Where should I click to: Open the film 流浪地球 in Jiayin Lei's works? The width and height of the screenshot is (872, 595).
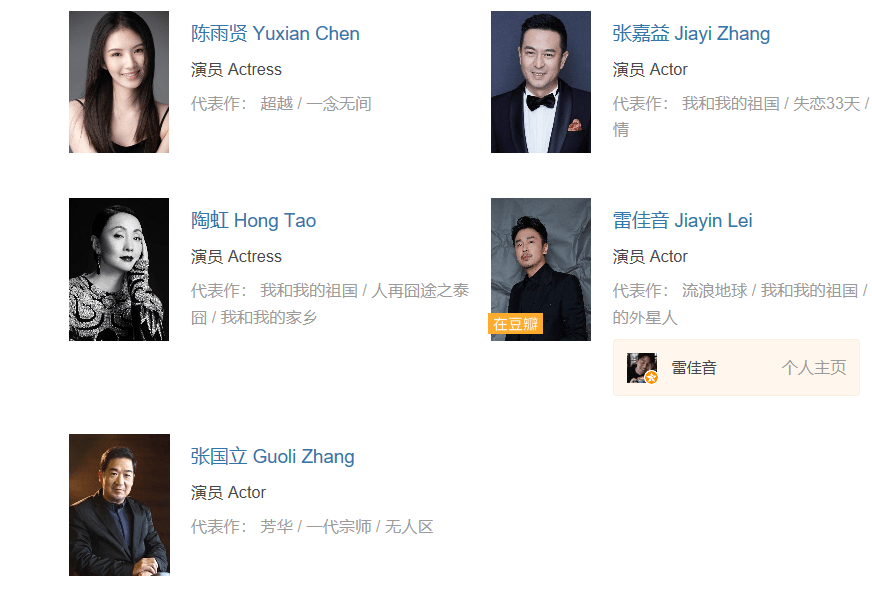pyautogui.click(x=715, y=291)
